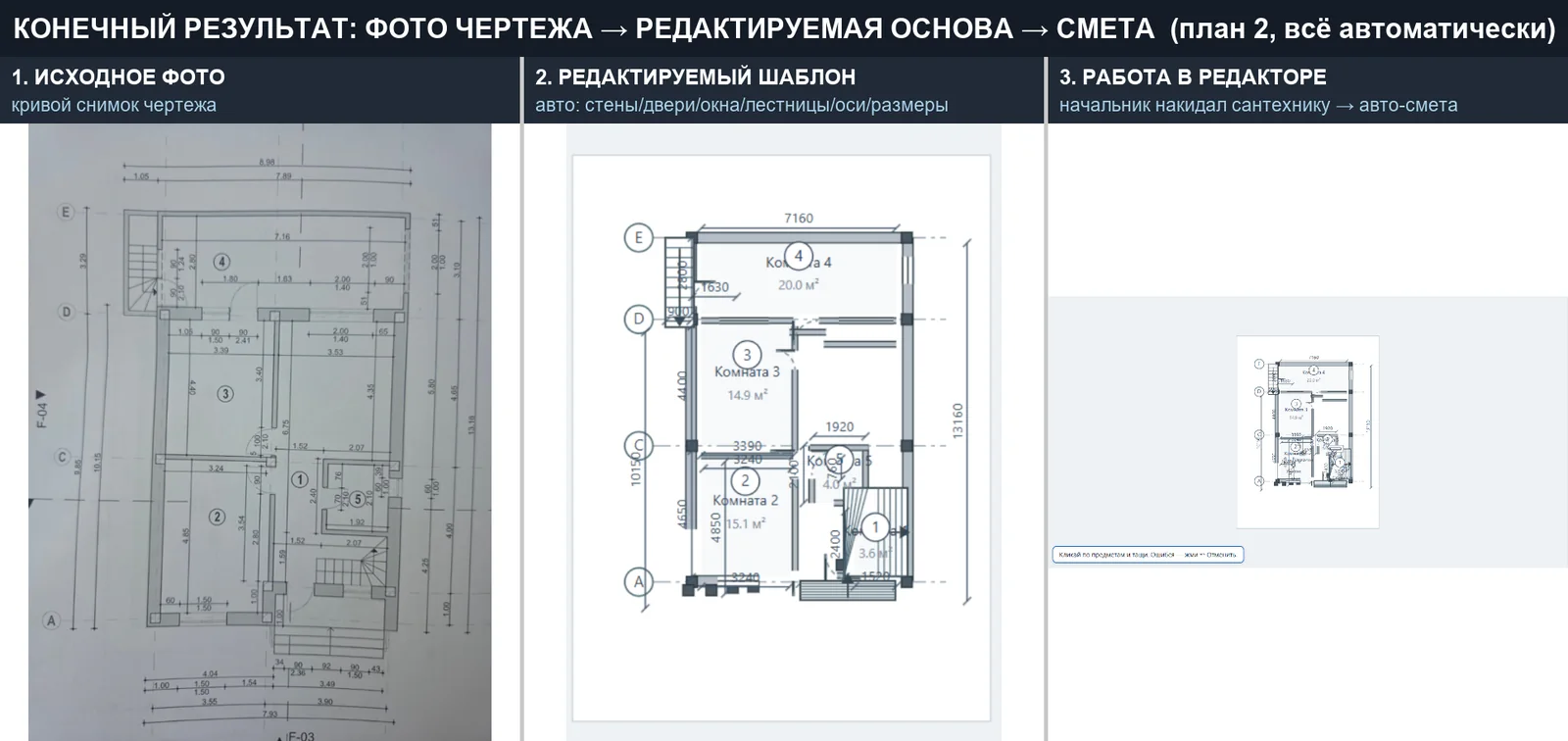This screenshot has width=1568, height=741.
Task: Click the '1630' dimension in the template
Action: 714,287
